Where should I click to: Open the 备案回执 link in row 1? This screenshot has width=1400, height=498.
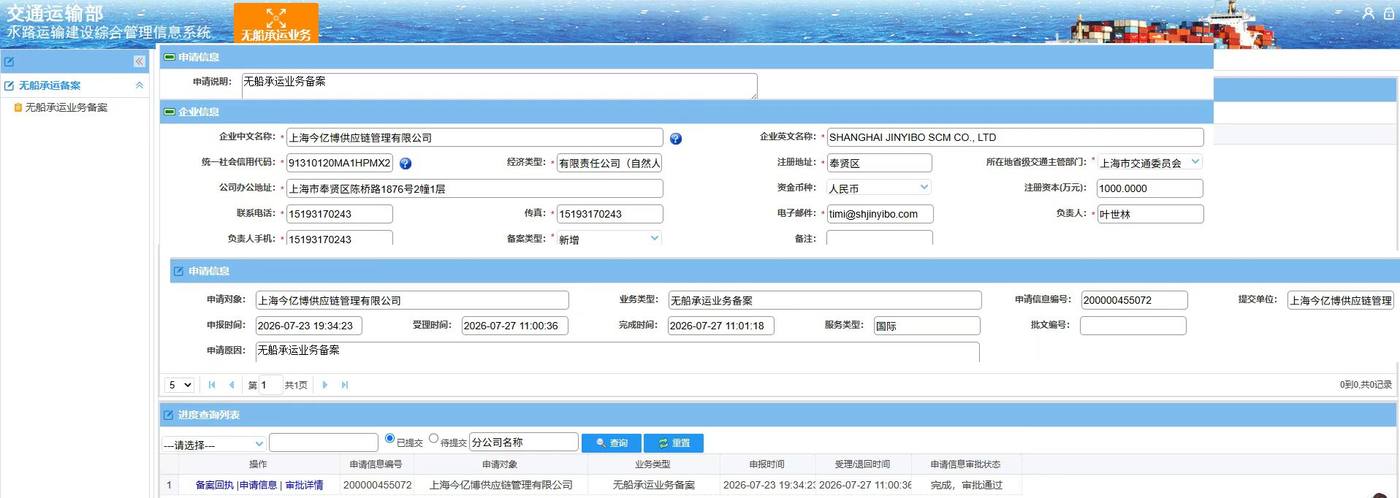click(x=214, y=485)
